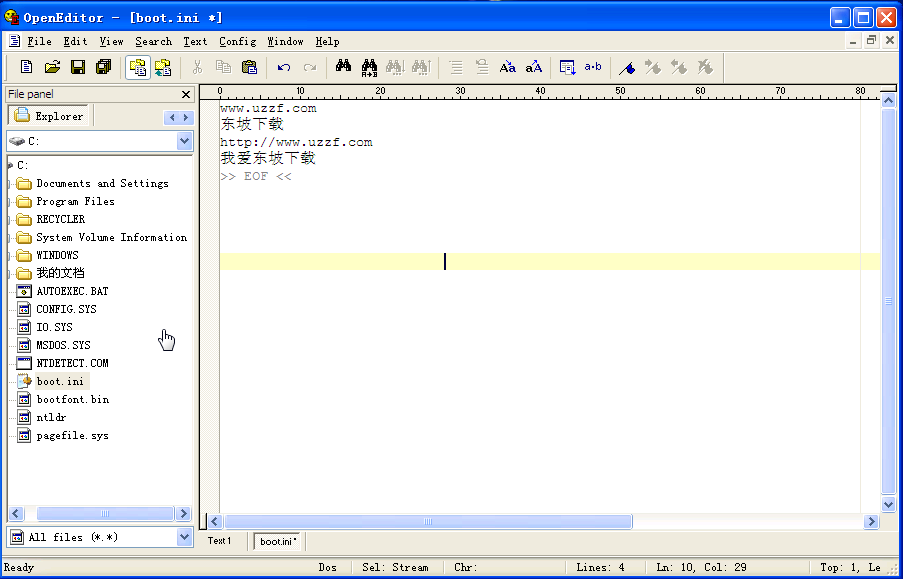
Task: Select the 我的文档 folder
Action: [60, 273]
